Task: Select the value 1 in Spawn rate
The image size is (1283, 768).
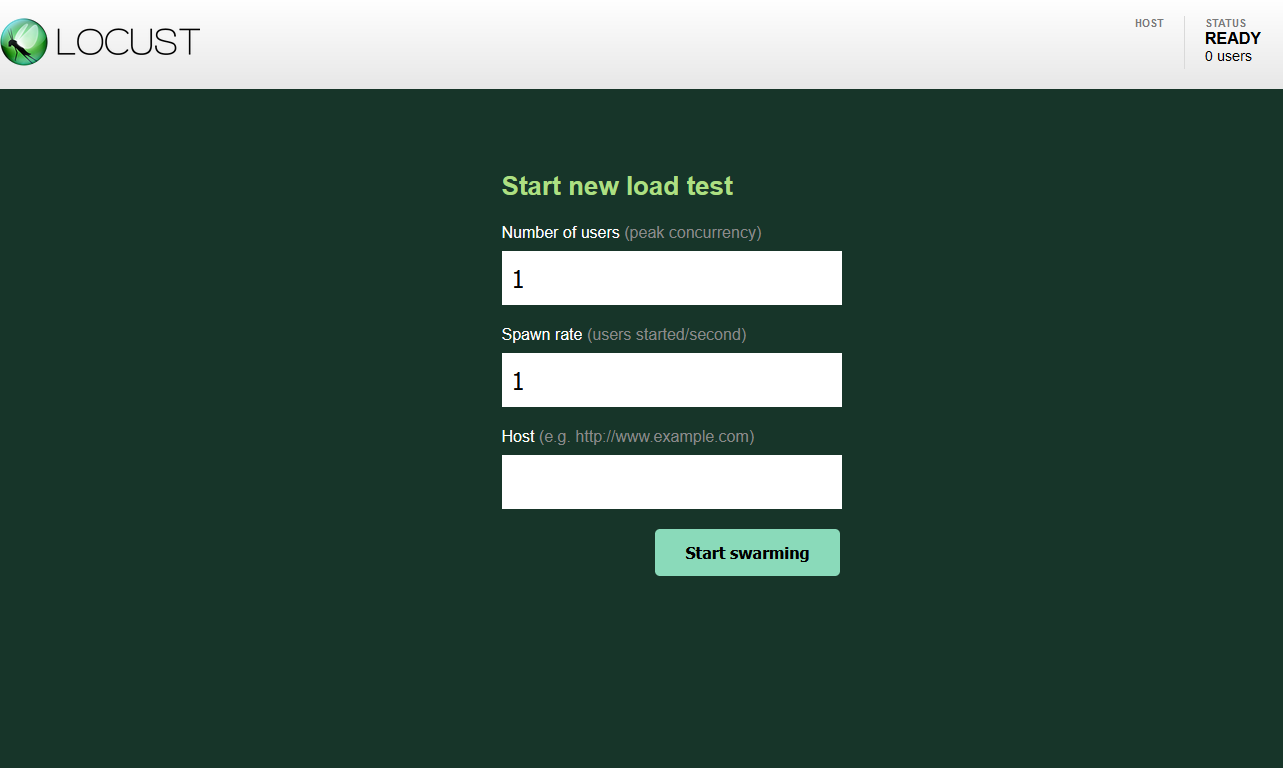Action: pyautogui.click(x=518, y=380)
